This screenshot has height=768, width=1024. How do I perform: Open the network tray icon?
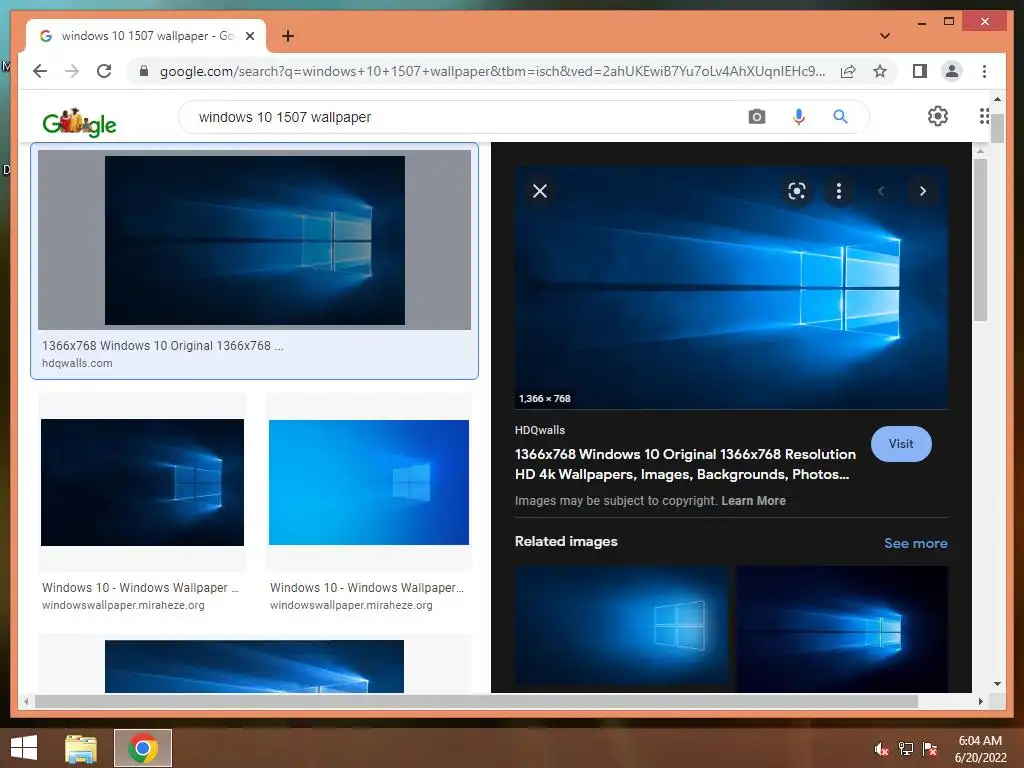(x=905, y=749)
